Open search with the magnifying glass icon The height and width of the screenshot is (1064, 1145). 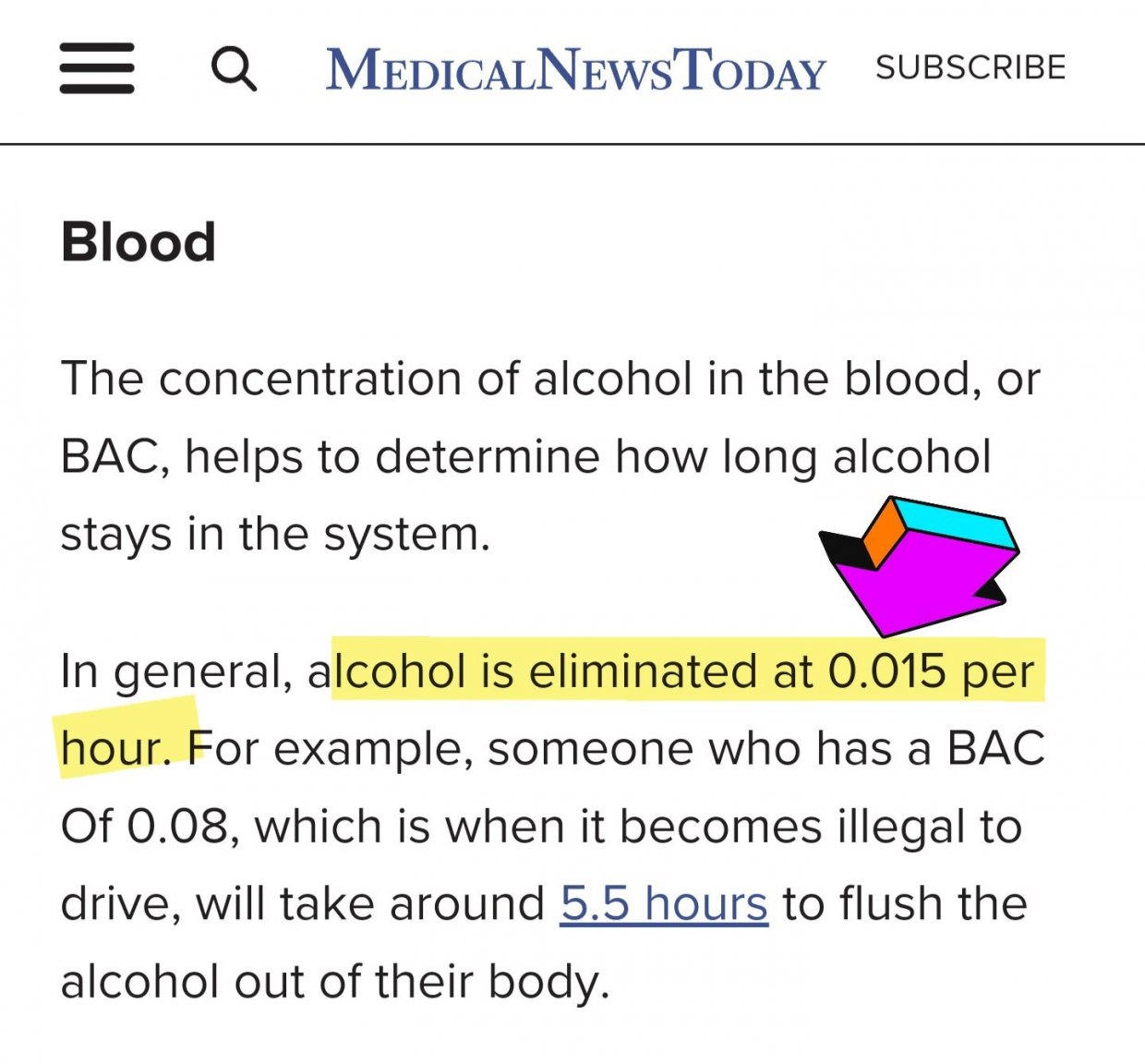(x=234, y=68)
